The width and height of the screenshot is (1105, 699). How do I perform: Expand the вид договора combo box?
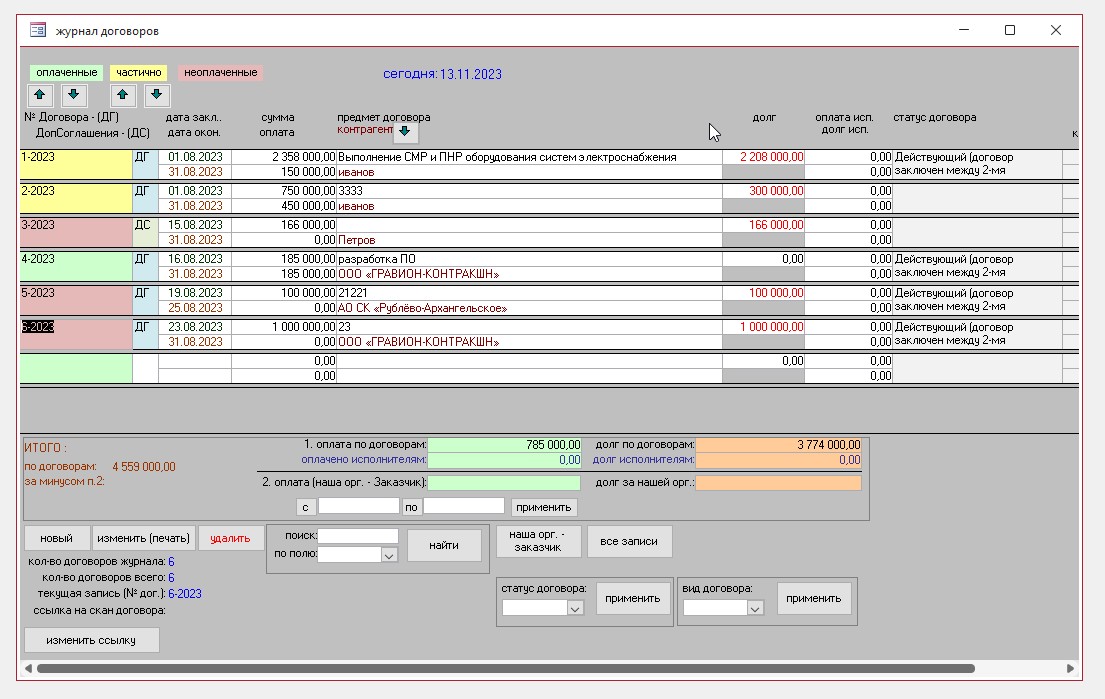pos(755,608)
